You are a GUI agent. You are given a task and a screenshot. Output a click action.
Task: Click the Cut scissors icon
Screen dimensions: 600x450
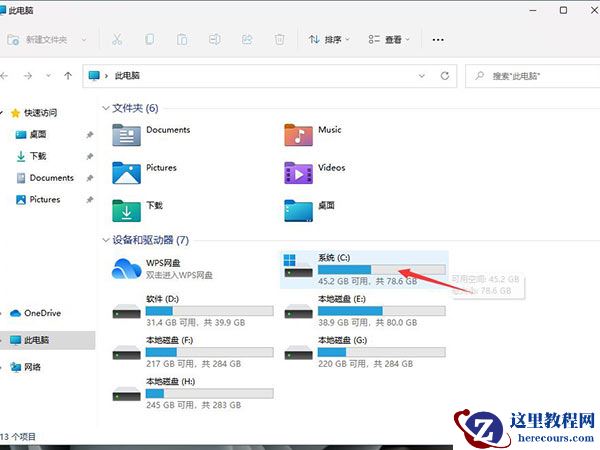click(117, 39)
